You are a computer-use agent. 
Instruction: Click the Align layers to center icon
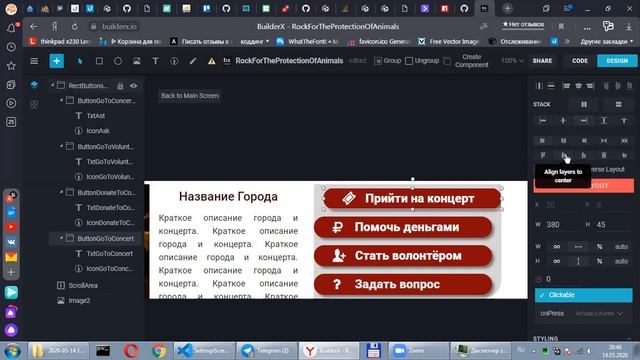[x=564, y=156]
